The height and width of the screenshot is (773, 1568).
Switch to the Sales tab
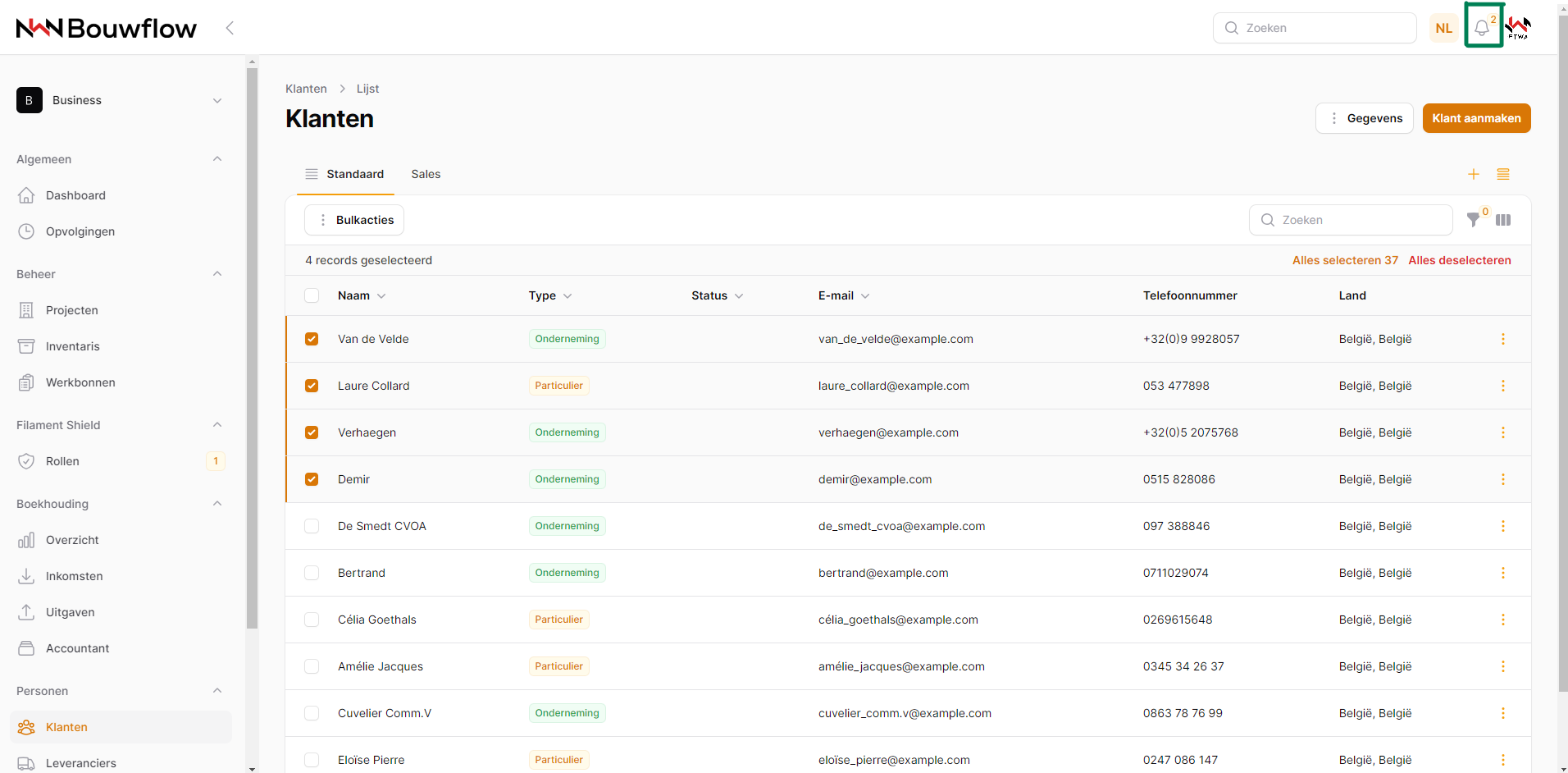[426, 174]
